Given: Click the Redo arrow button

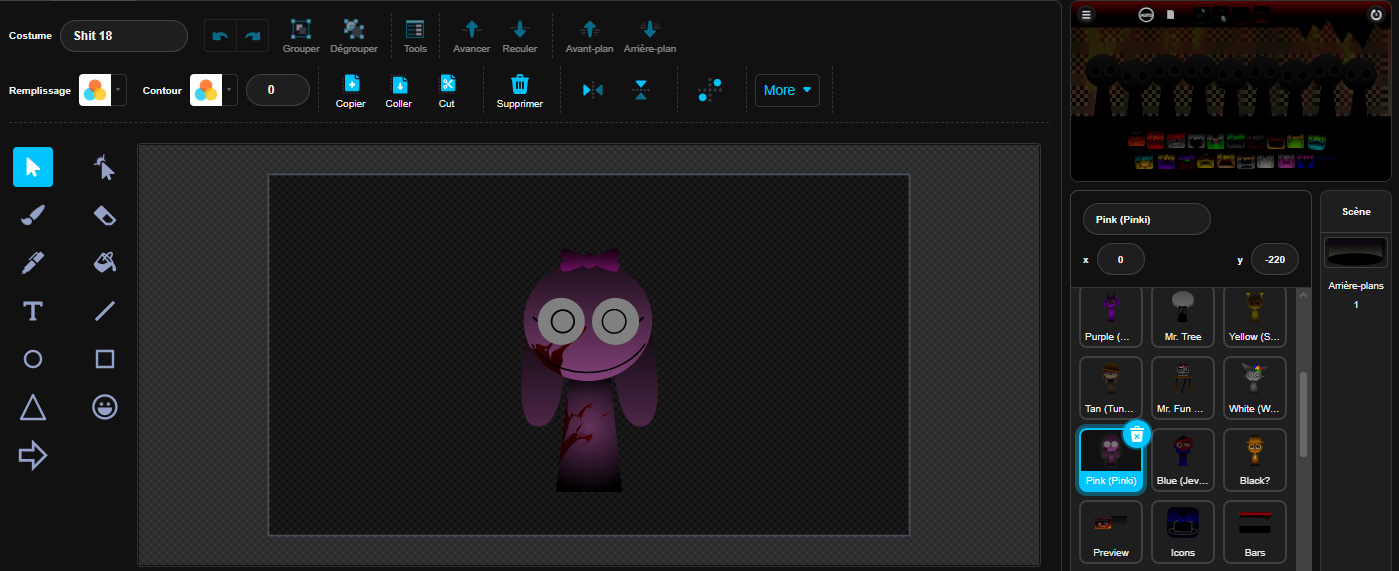Looking at the screenshot, I should [x=252, y=36].
